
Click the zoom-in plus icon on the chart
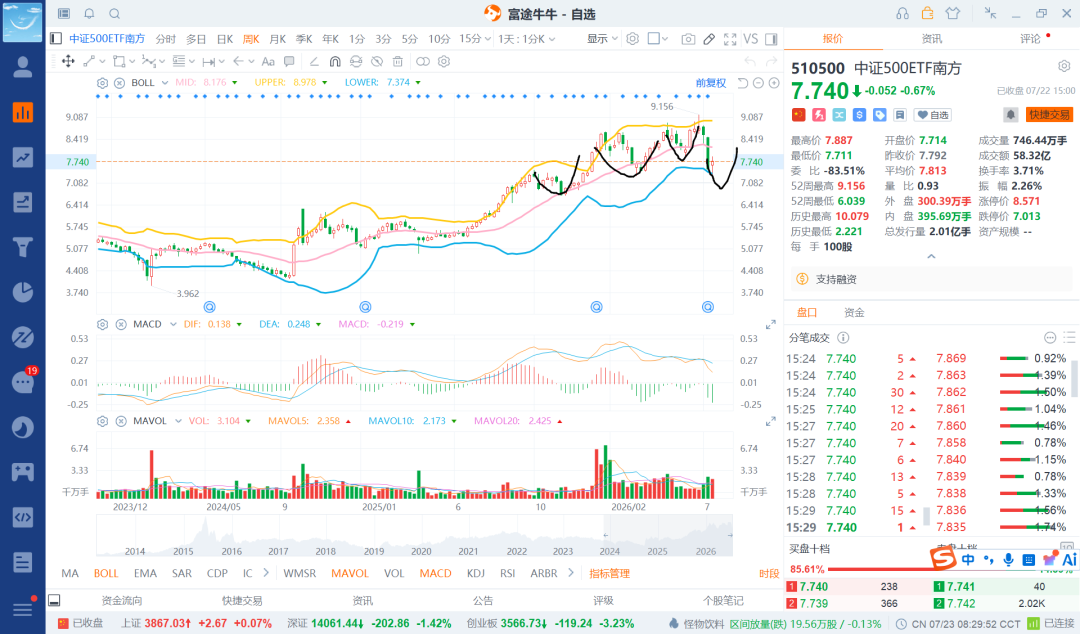pos(774,83)
